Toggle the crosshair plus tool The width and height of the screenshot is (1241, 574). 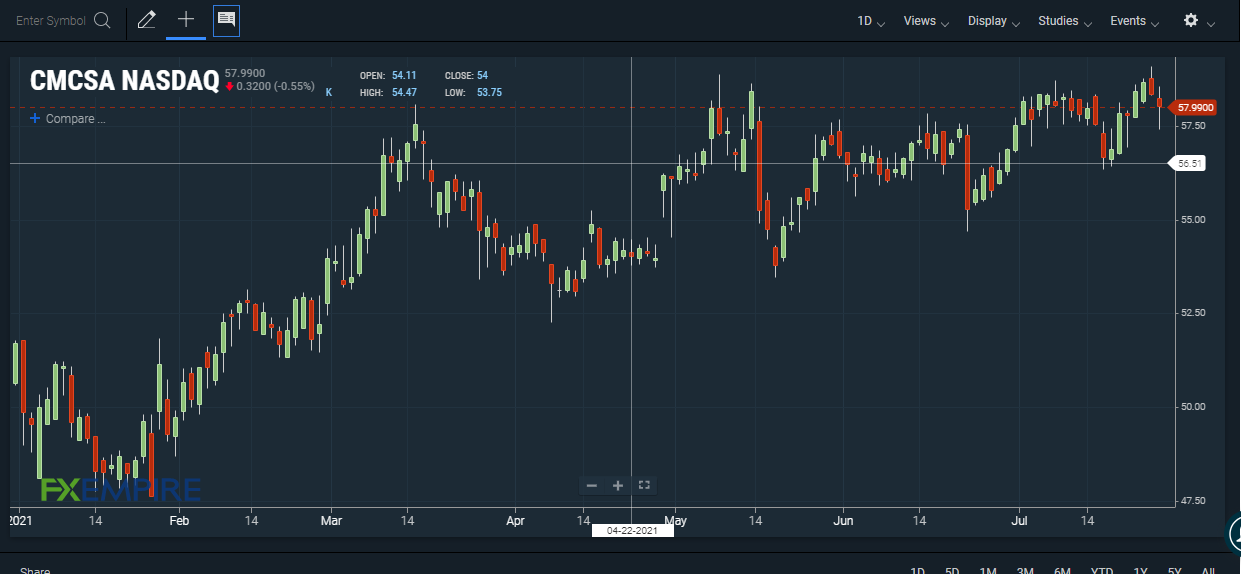tap(186, 19)
